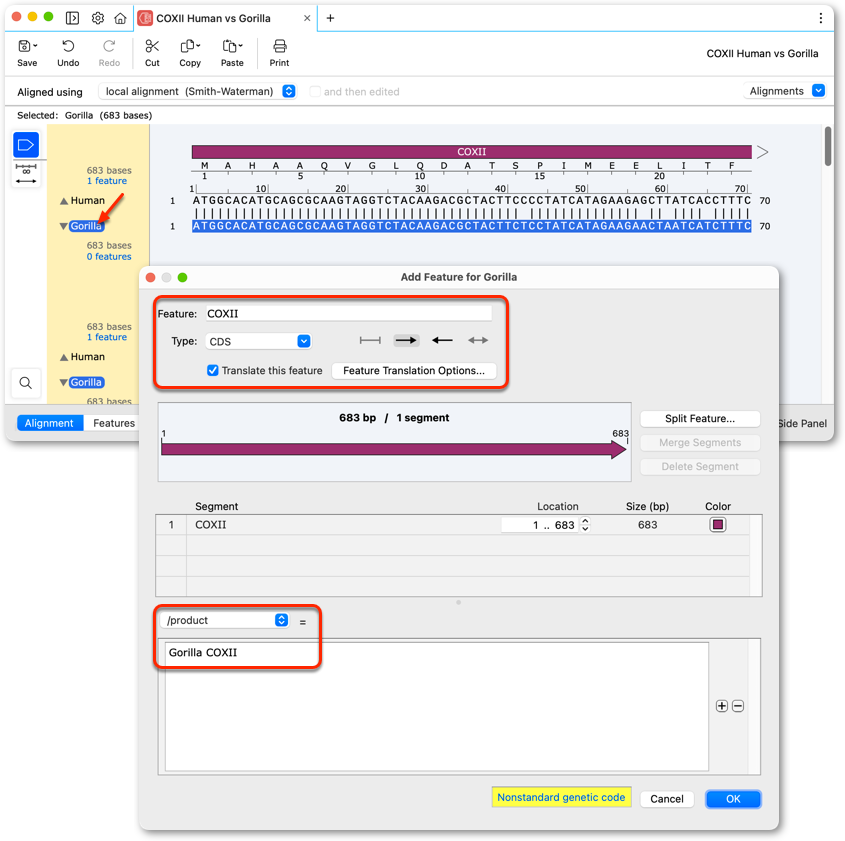Click the Cut scissors icon

pos(152,46)
